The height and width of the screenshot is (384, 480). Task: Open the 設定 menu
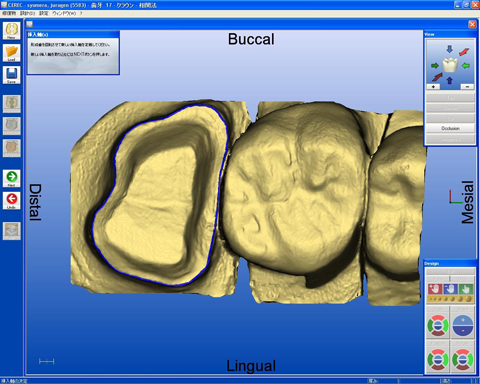[44, 13]
